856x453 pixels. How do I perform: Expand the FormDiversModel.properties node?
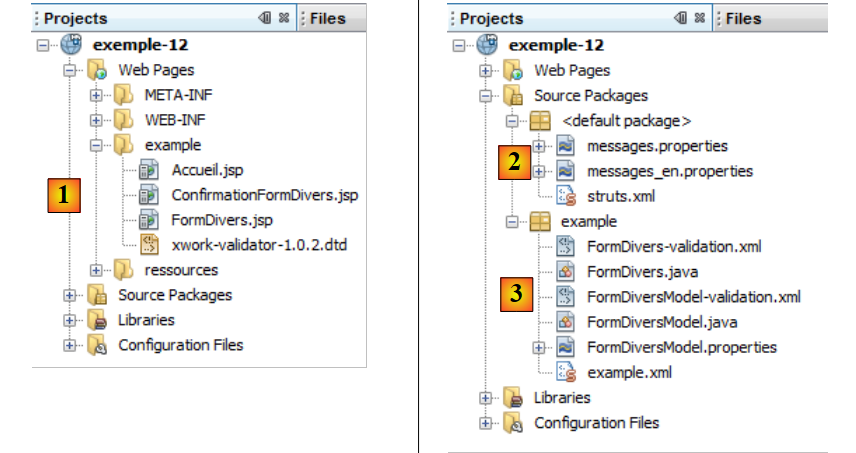click(539, 347)
